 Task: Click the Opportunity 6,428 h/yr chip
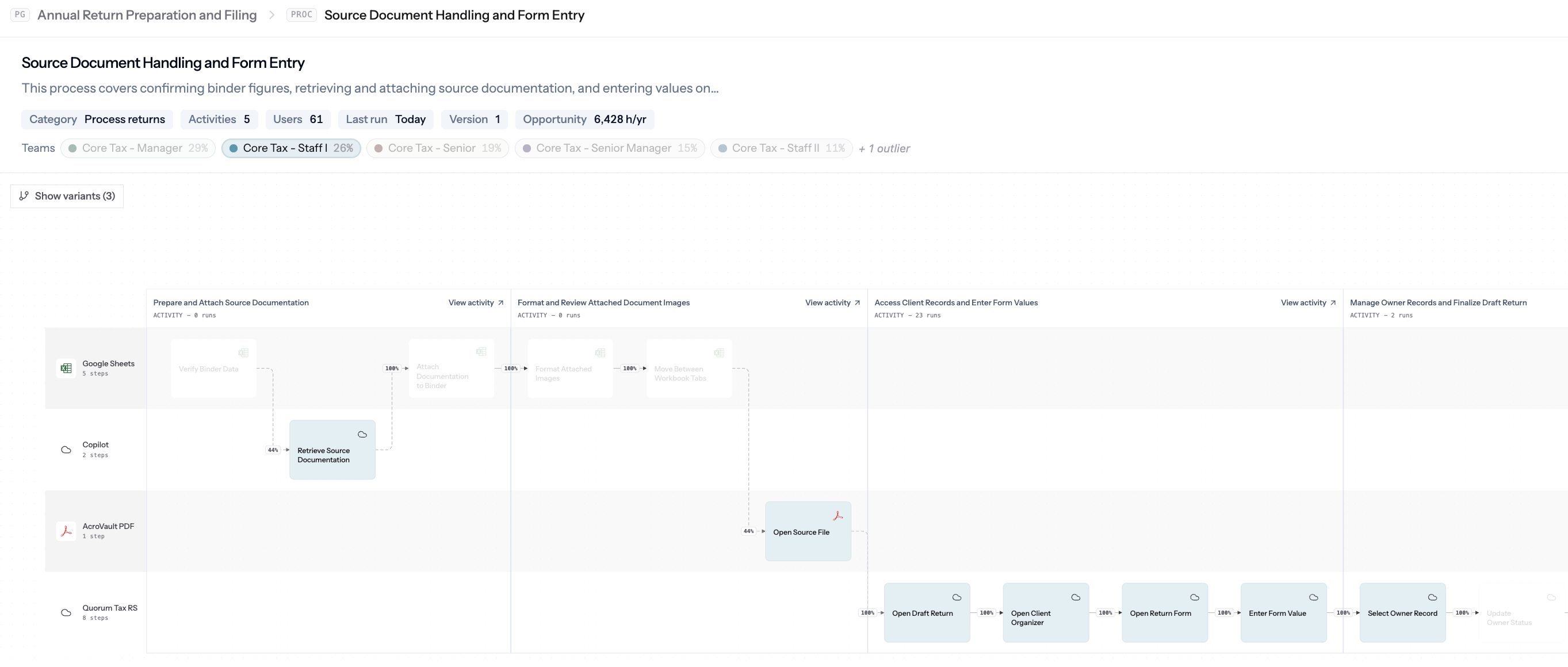[584, 119]
